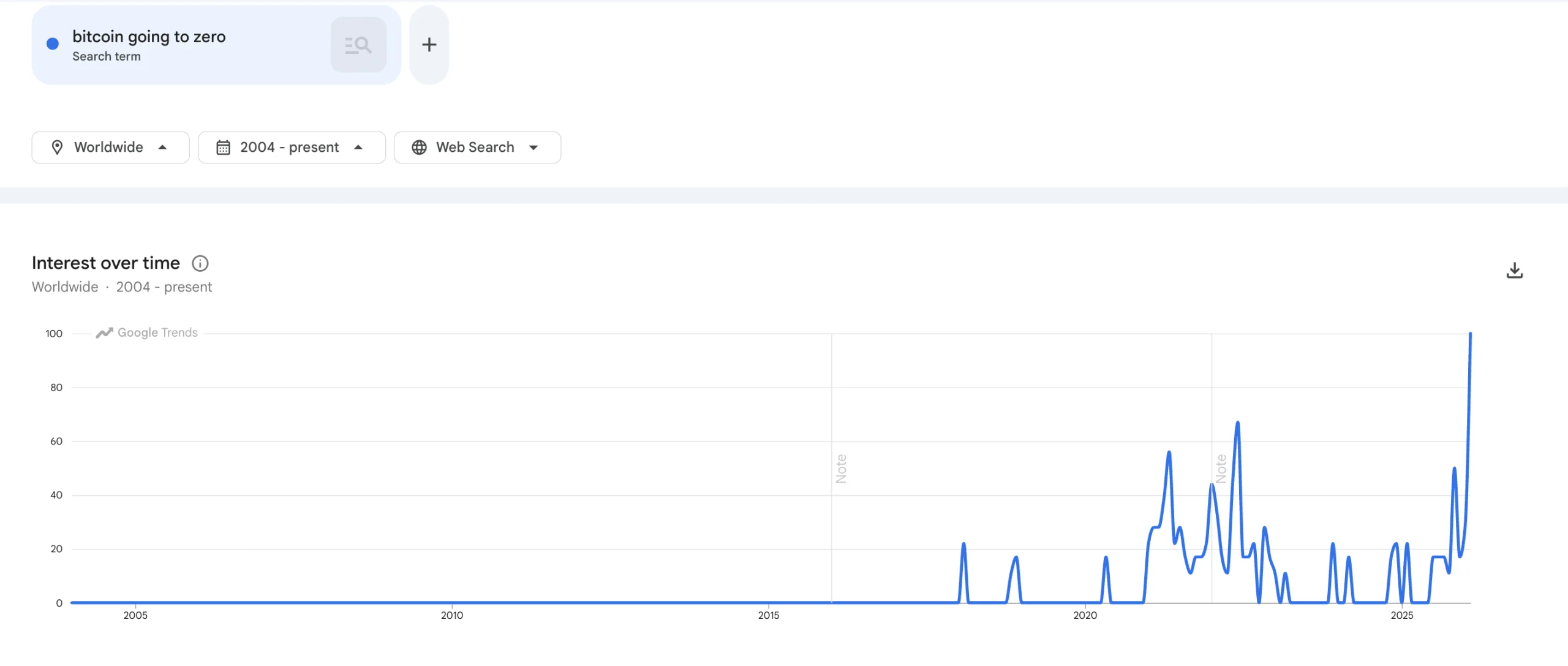
Task: Open the download CSV icon for Interest over time
Action: pos(1515,270)
